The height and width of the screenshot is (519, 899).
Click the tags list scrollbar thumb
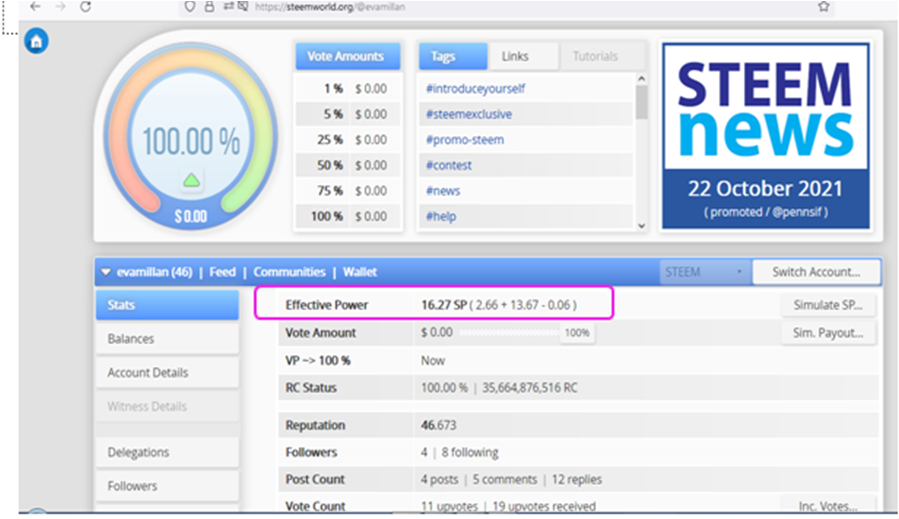pyautogui.click(x=642, y=102)
